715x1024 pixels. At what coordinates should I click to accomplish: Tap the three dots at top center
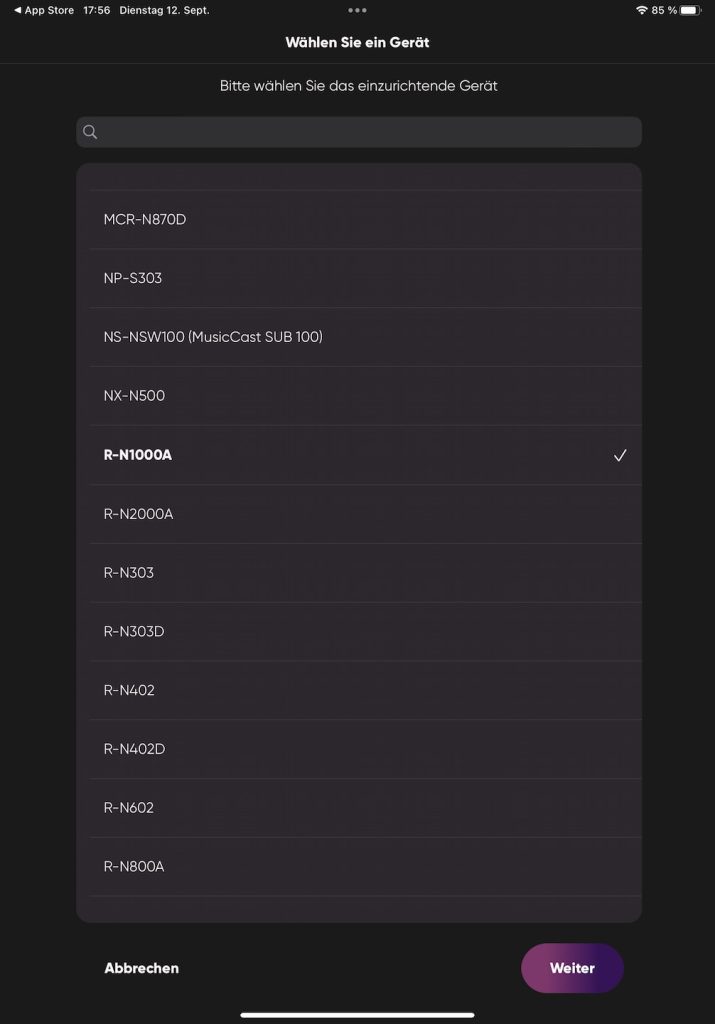(357, 10)
